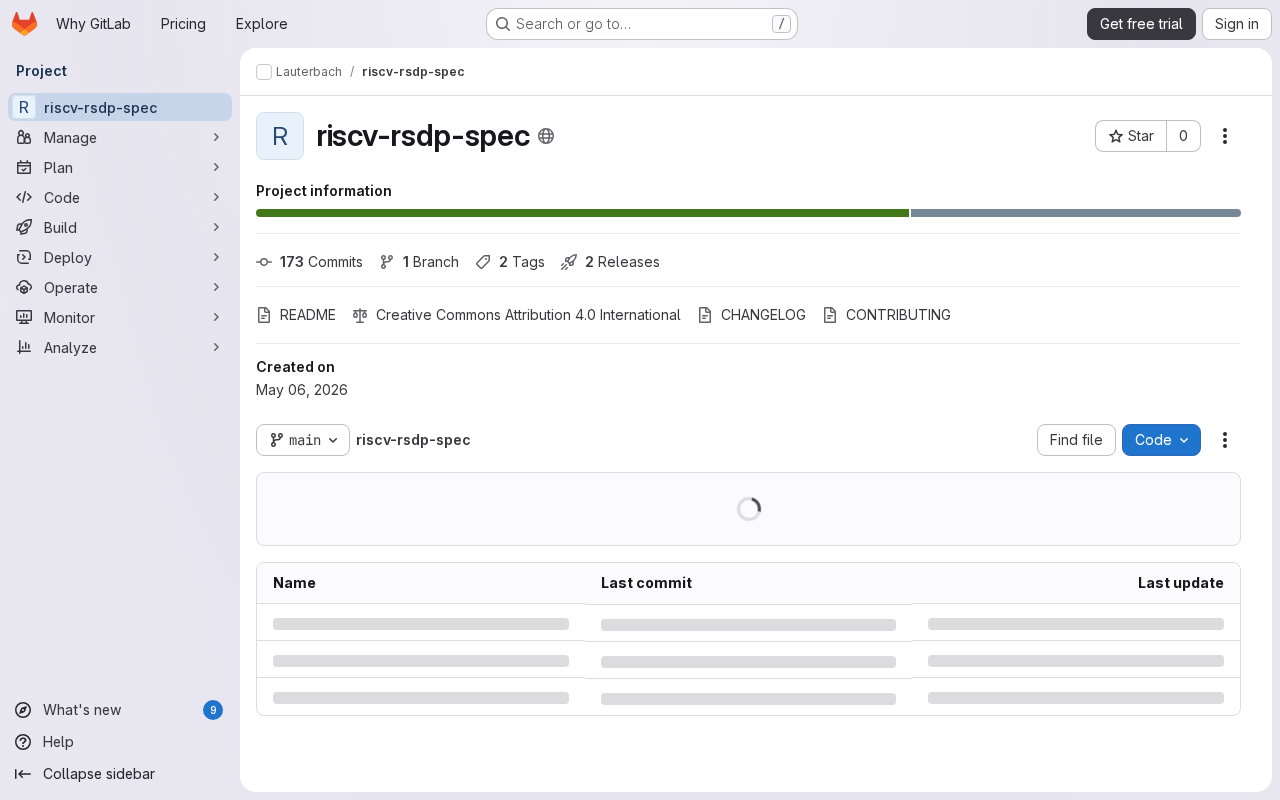Image resolution: width=1280 pixels, height=800 pixels.
Task: Open the 2 Releases link
Action: [x=610, y=262]
